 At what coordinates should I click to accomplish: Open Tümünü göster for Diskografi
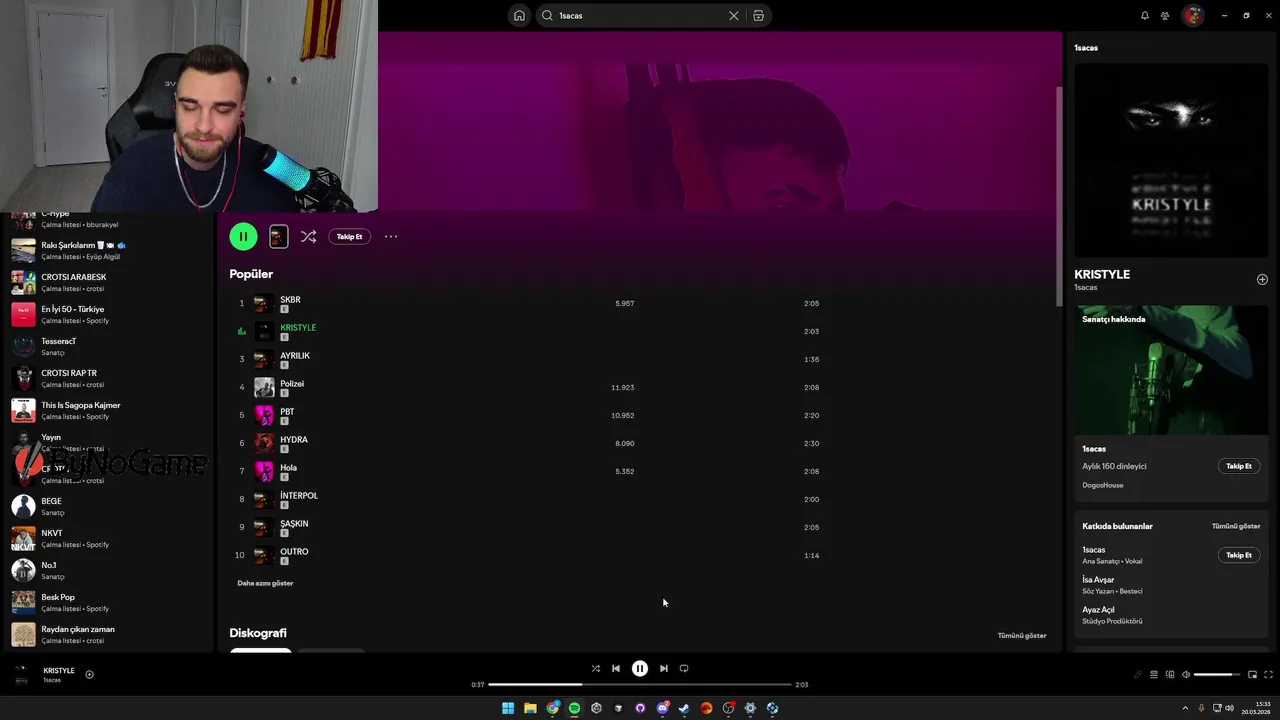point(1022,635)
